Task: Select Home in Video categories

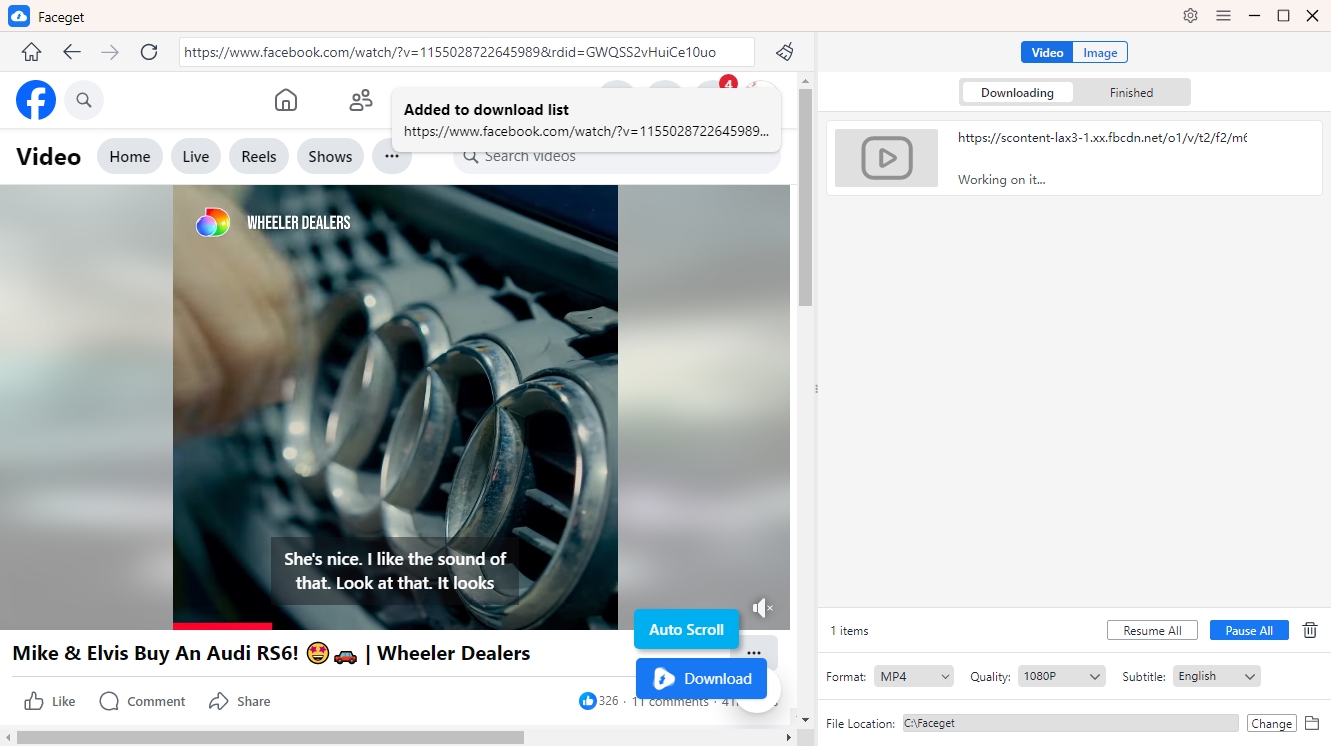Action: (130, 156)
